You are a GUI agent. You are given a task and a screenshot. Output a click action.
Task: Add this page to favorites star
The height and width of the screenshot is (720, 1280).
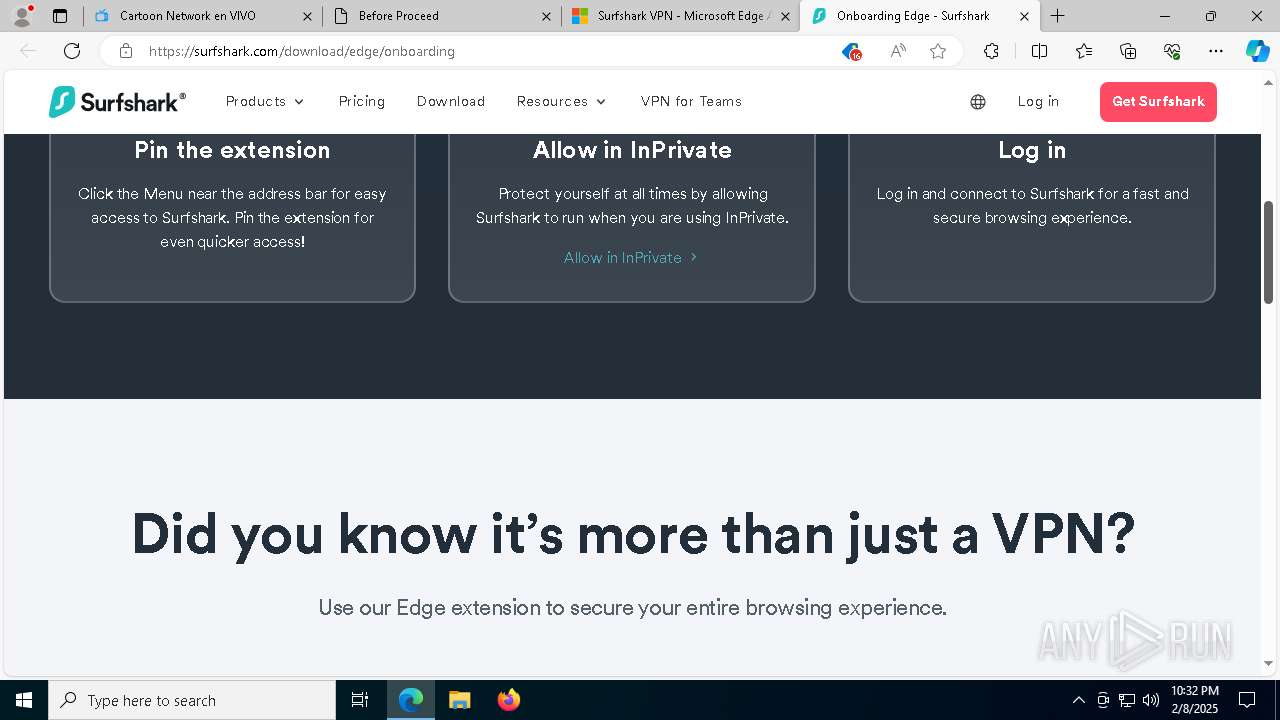point(938,51)
